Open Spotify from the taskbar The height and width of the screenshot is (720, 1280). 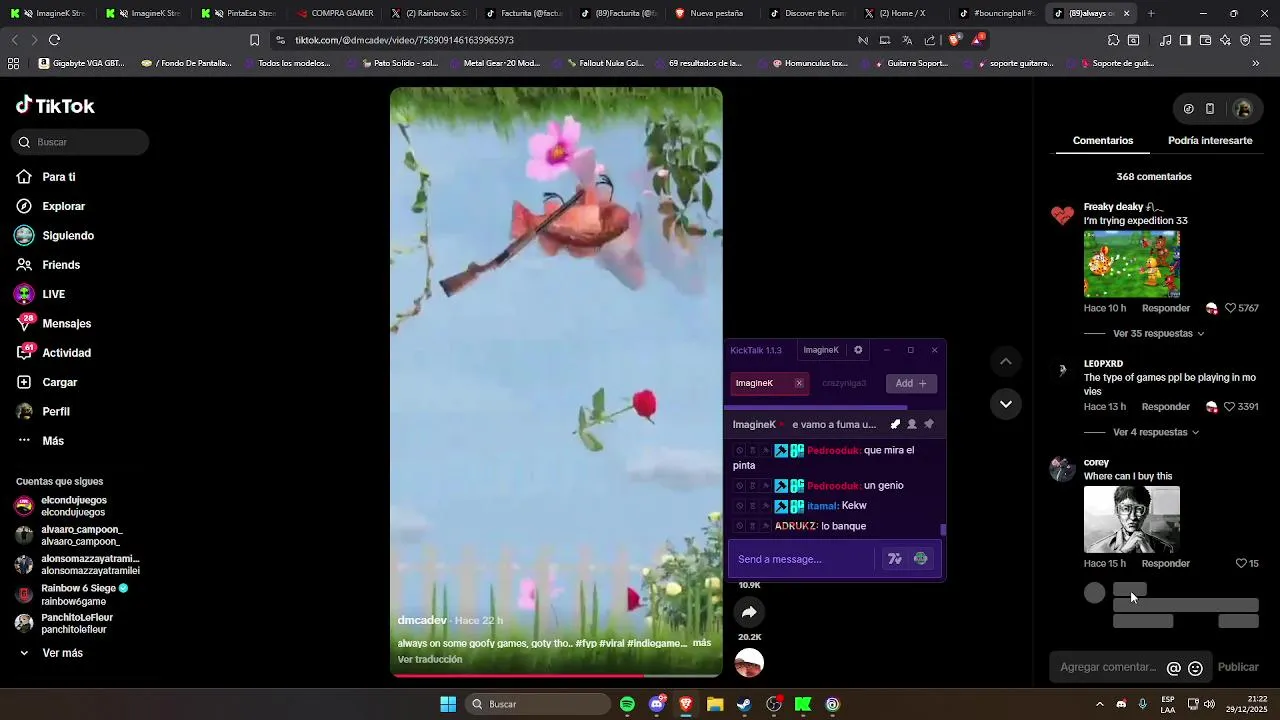627,704
